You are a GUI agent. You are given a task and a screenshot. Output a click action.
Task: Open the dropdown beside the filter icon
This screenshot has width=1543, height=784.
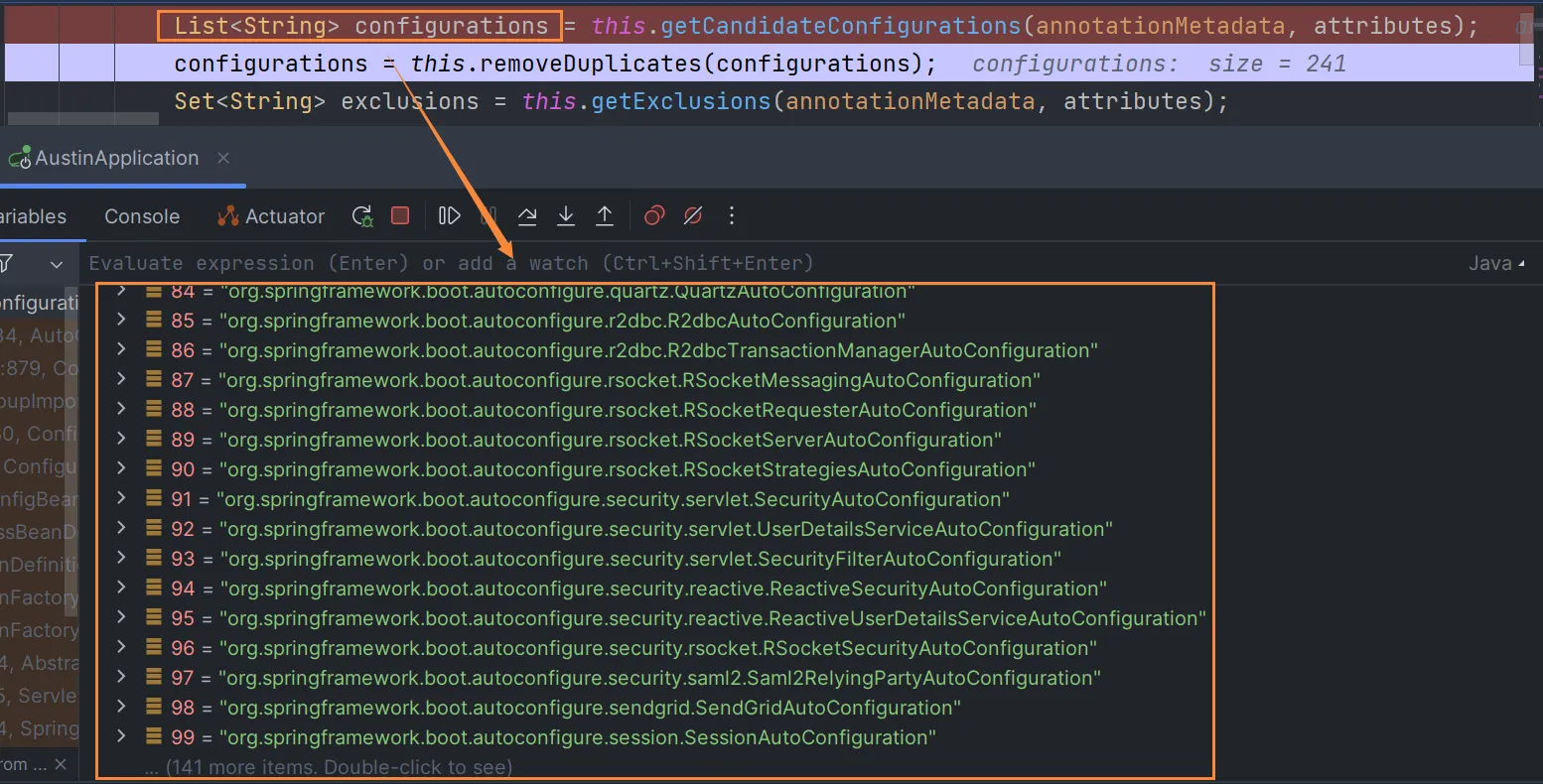[x=57, y=265]
